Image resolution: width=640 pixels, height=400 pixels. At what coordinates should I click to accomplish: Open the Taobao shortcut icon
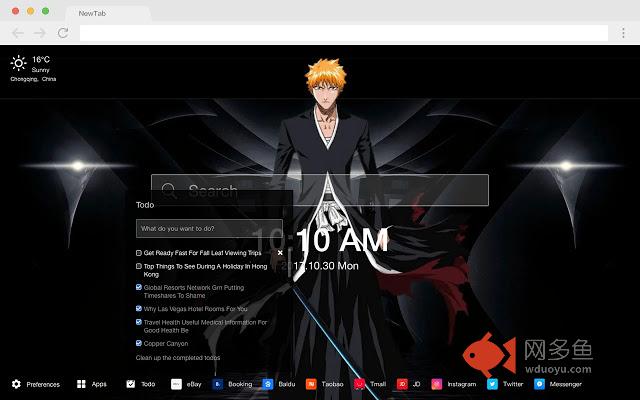(x=311, y=384)
